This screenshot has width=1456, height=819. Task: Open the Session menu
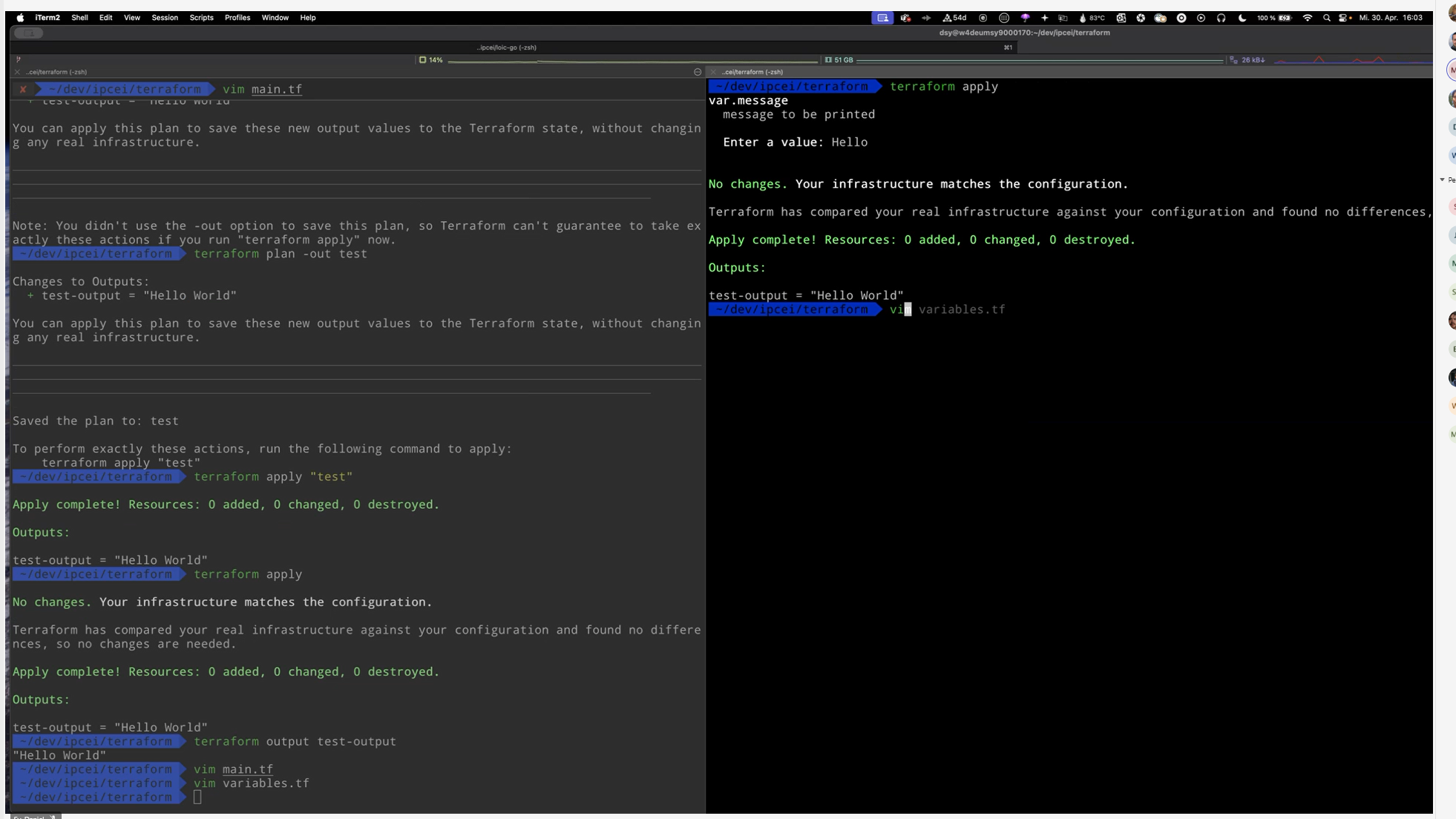(165, 18)
